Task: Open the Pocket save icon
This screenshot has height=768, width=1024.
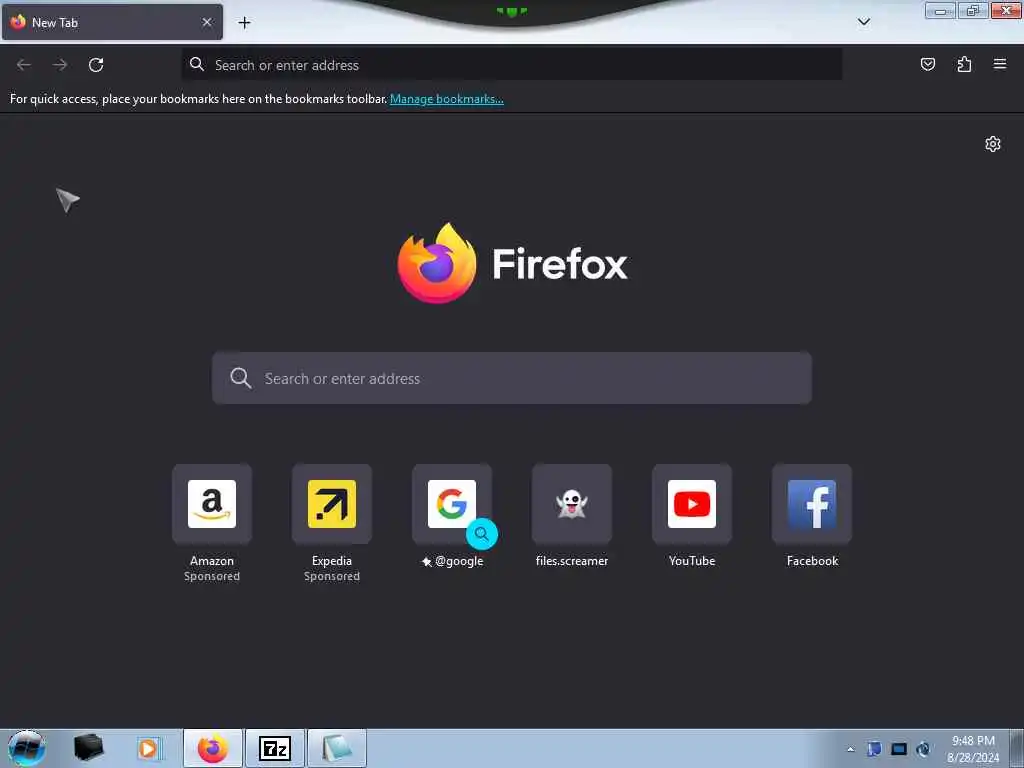Action: coord(927,64)
